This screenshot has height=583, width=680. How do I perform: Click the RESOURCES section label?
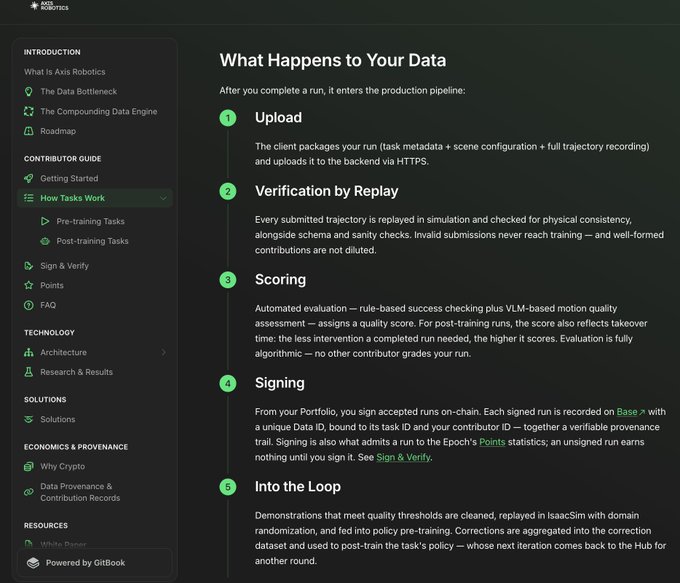point(46,526)
